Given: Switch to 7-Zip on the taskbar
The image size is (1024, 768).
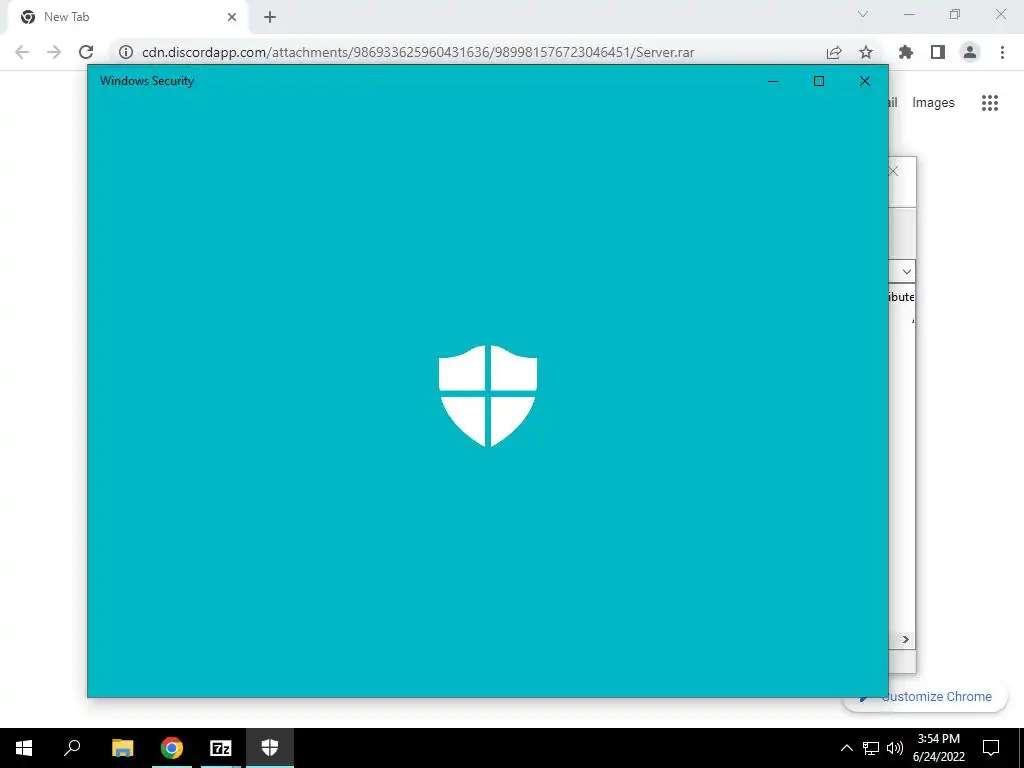Looking at the screenshot, I should (x=221, y=748).
